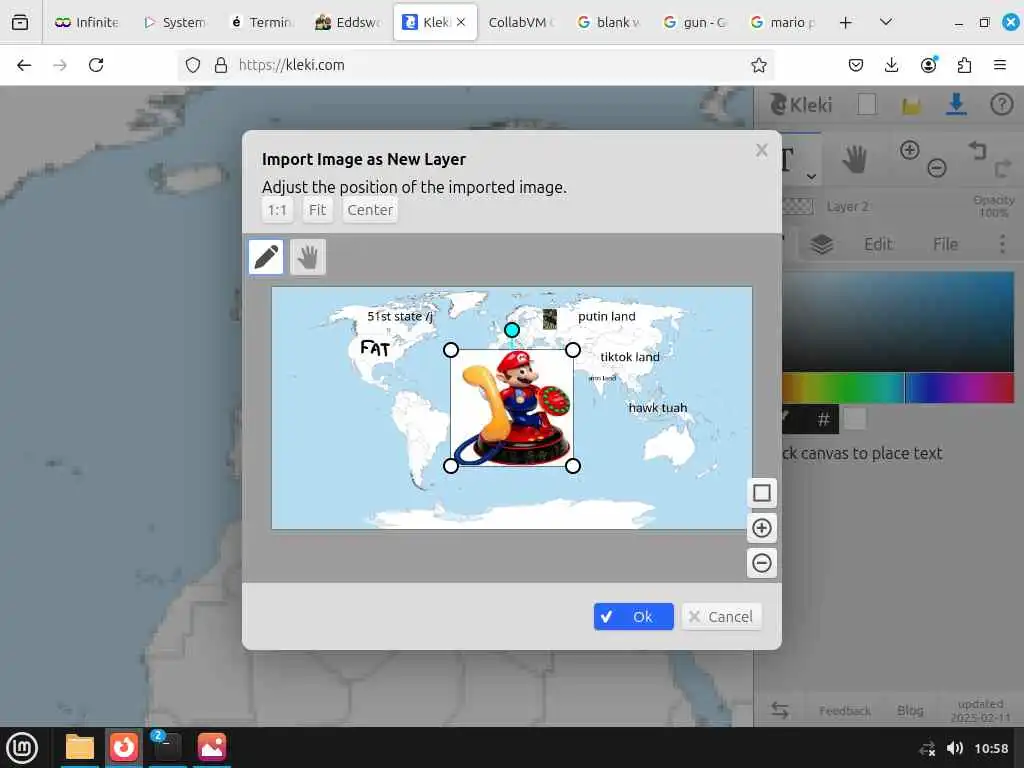Click the zoom-in plus icon in import dialog
The height and width of the screenshot is (768, 1024).
(x=761, y=528)
